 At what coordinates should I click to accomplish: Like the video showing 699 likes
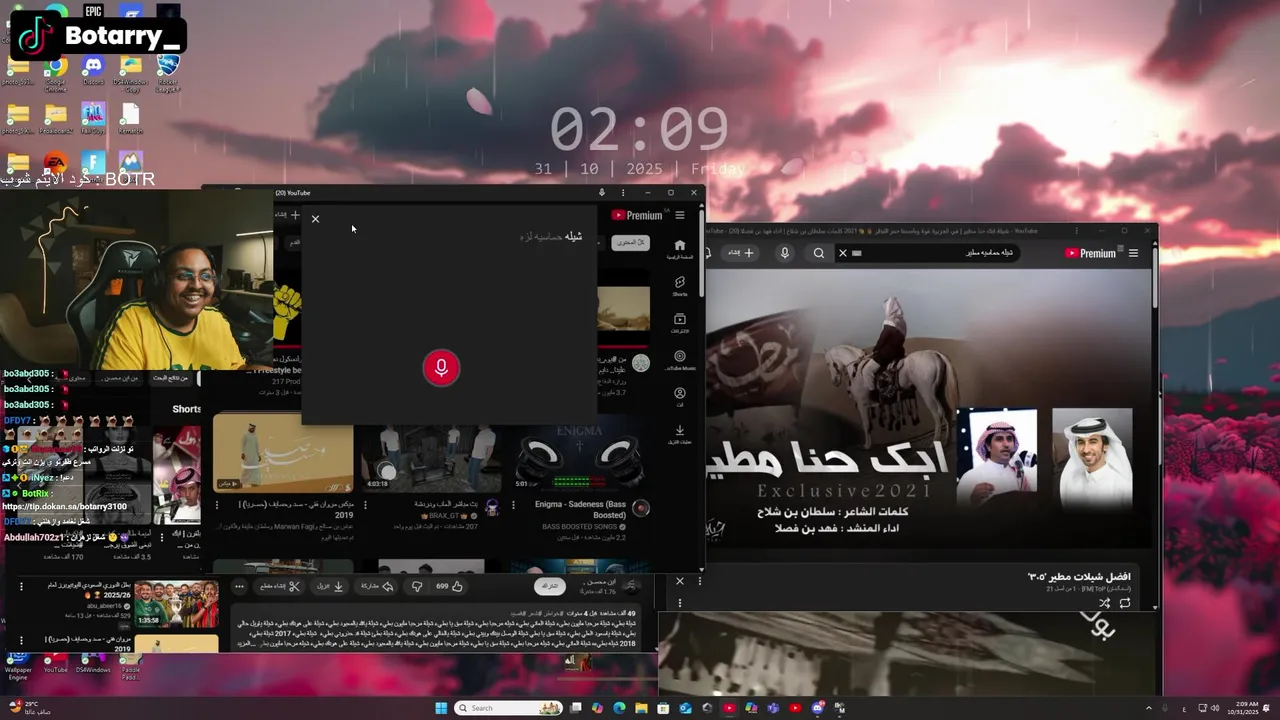(449, 586)
